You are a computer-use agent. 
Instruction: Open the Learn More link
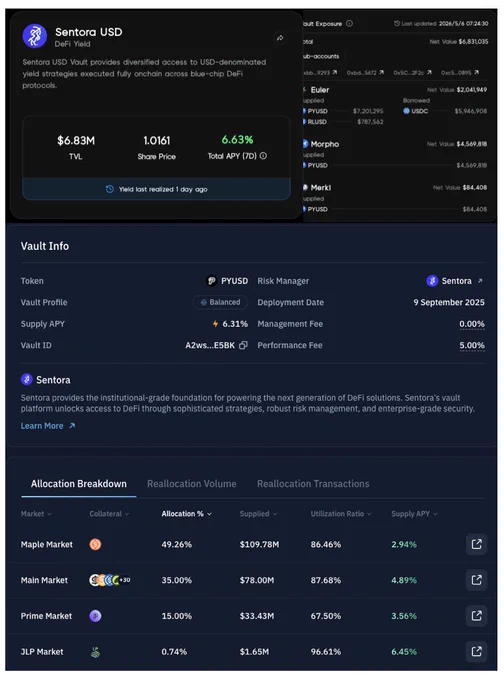[48, 426]
